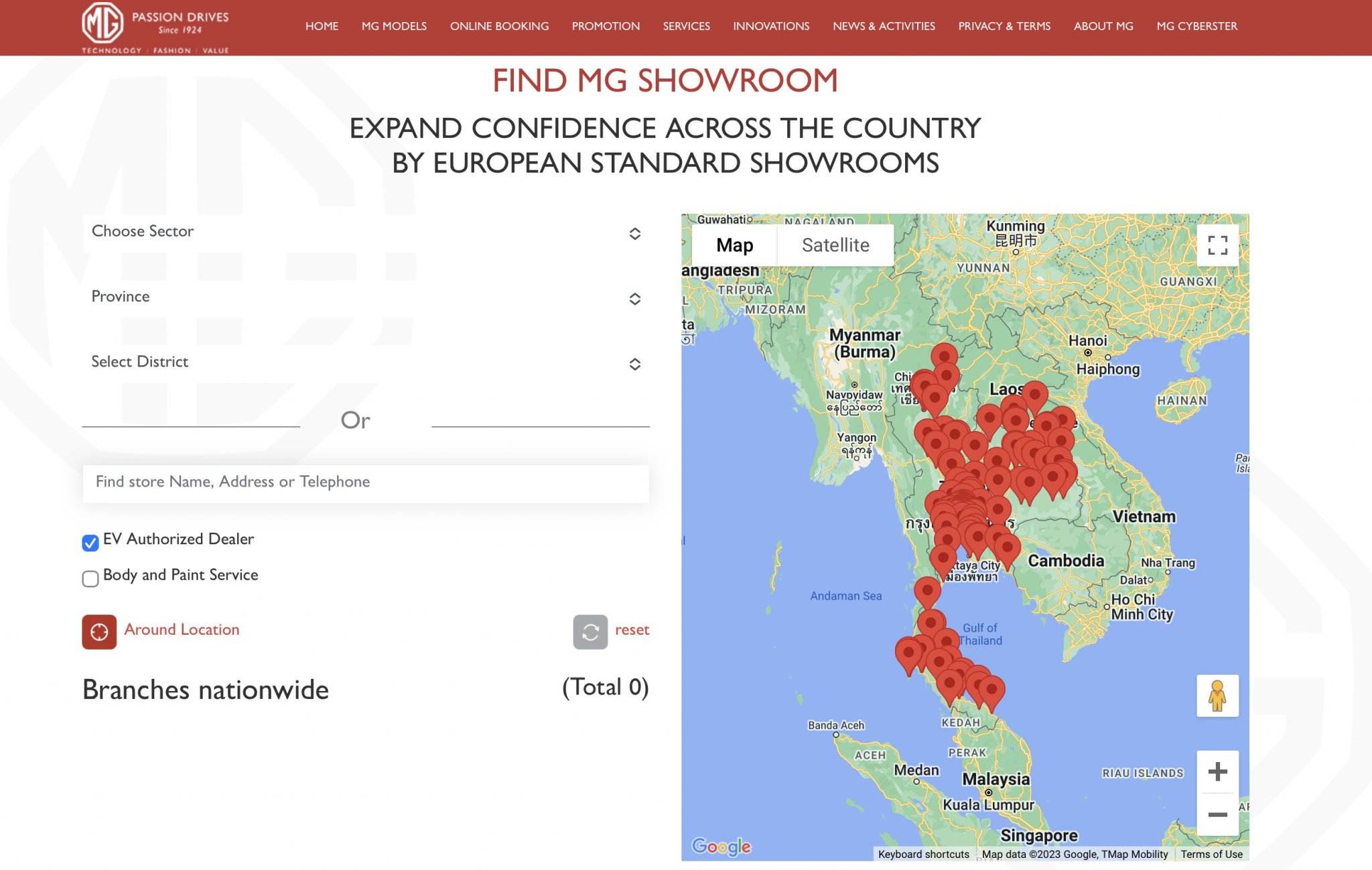Check the Body and Paint Service checkbox
1372x870 pixels.
click(x=90, y=578)
